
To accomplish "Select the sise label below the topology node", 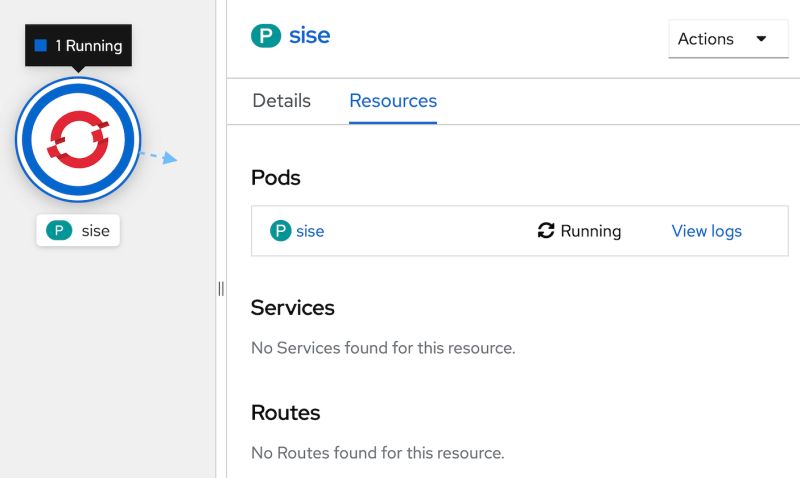I will point(95,231).
